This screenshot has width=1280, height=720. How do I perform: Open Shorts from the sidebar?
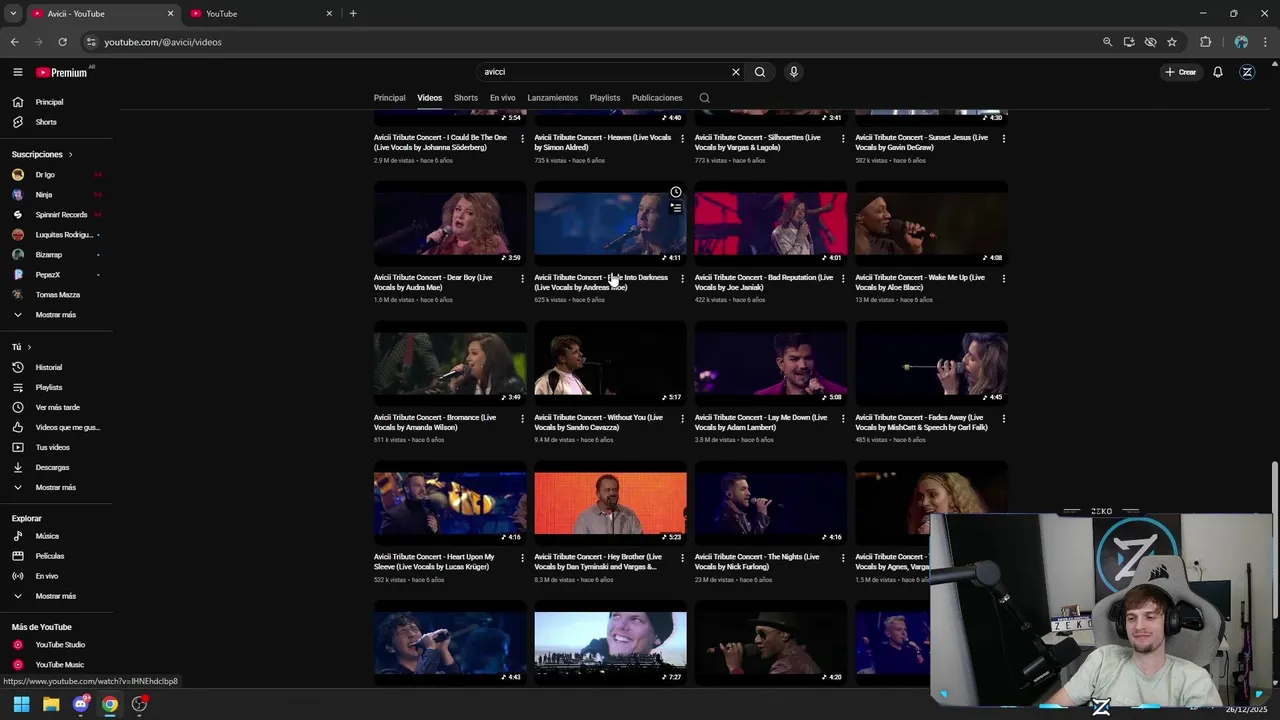pyautogui.click(x=56, y=122)
